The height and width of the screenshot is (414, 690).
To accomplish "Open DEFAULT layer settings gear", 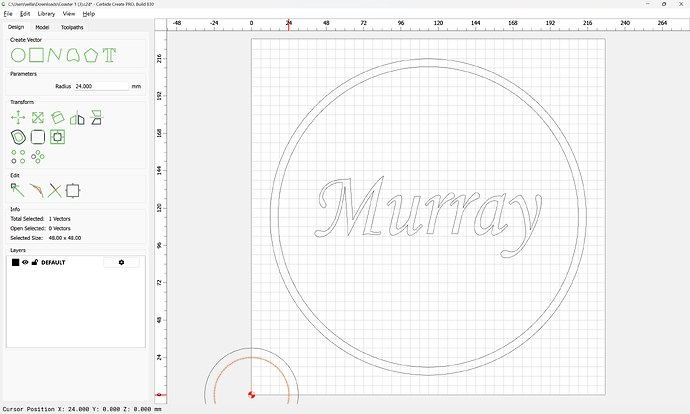I will pos(121,262).
